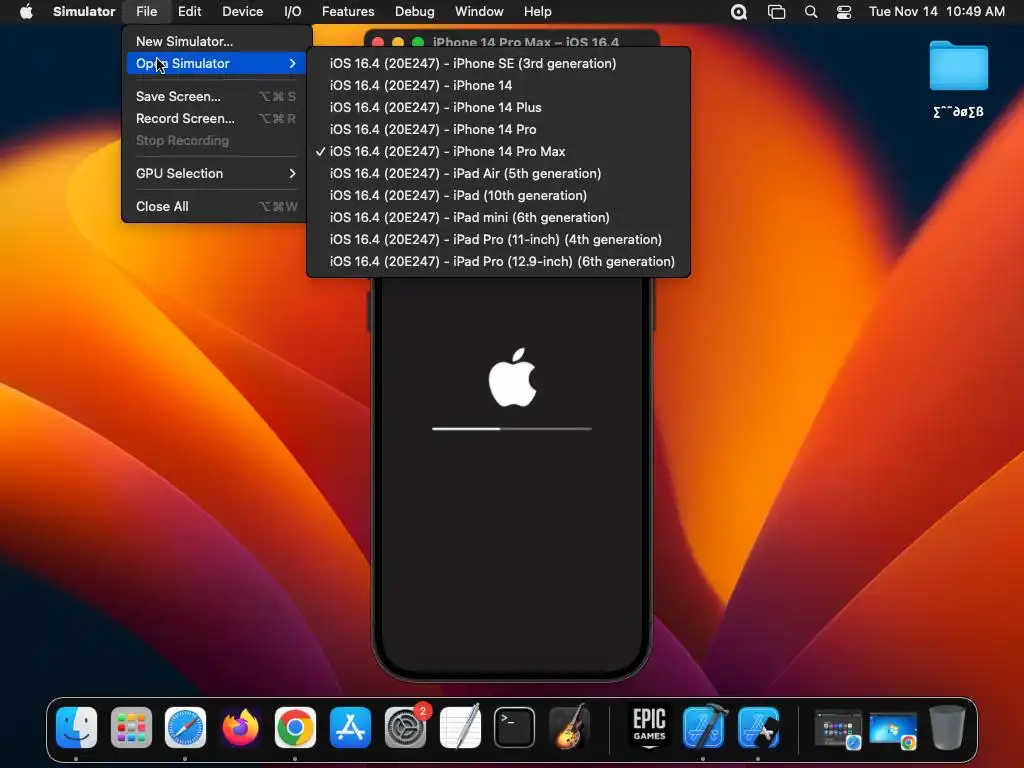Image resolution: width=1024 pixels, height=768 pixels.
Task: Launch Google Chrome from the Dock
Action: pyautogui.click(x=295, y=728)
